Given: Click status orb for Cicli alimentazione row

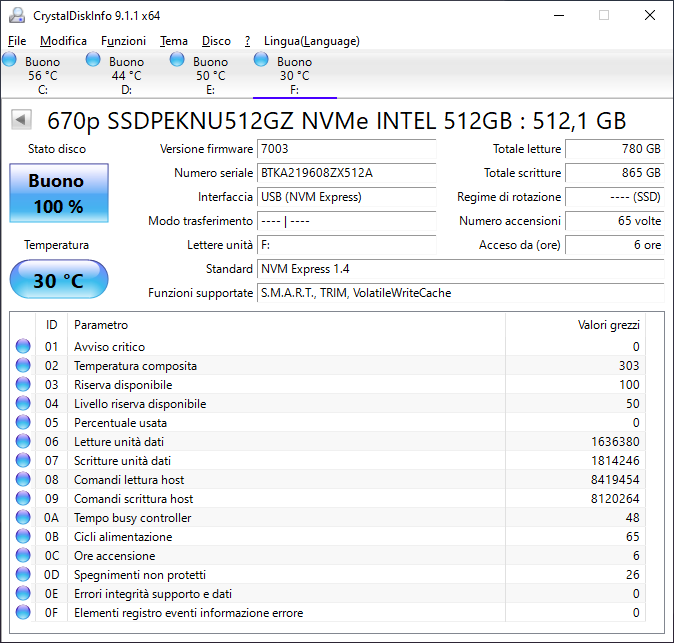Looking at the screenshot, I should tap(23, 536).
